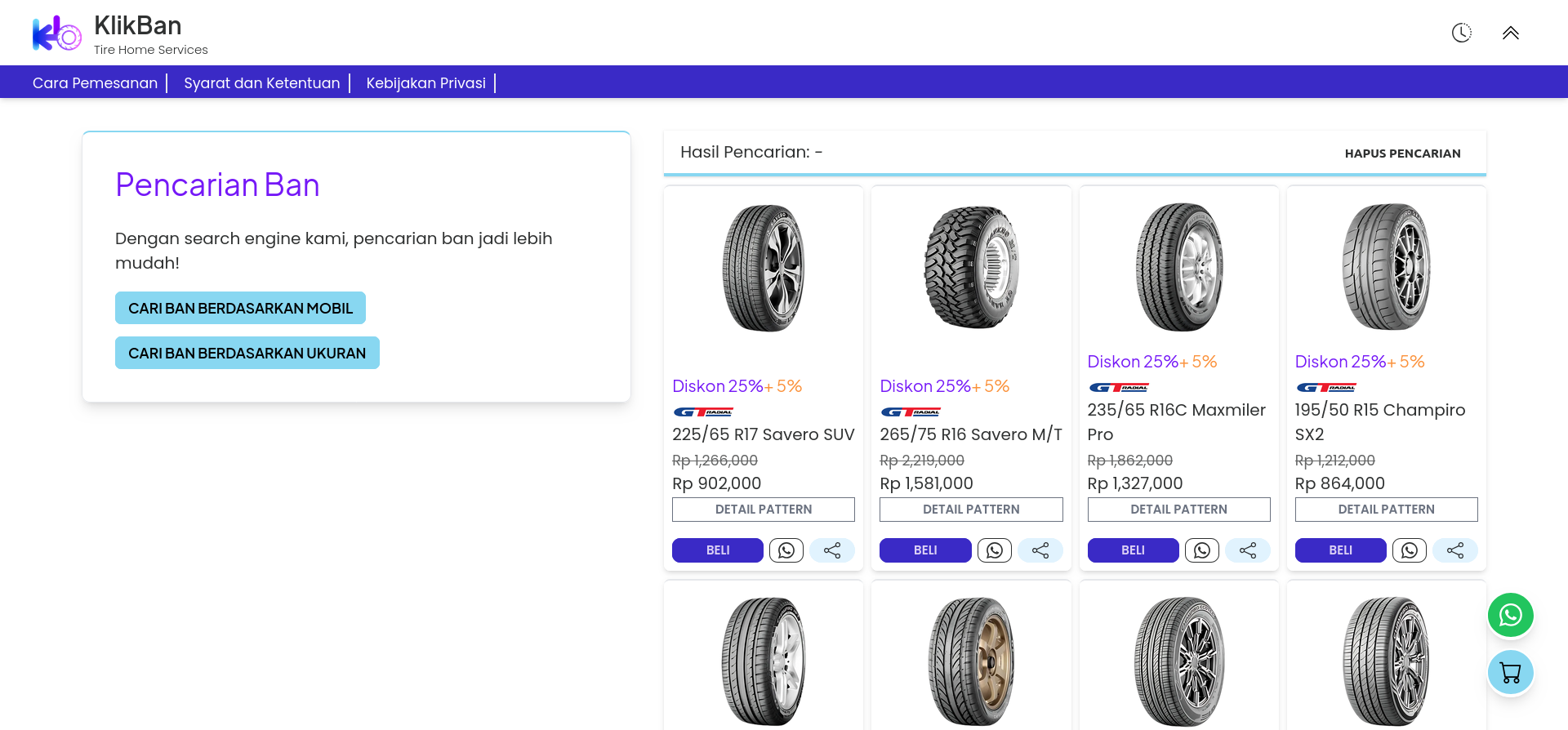Image resolution: width=1568 pixels, height=730 pixels.
Task: Open second-row tire with bronze wheel
Action: (x=971, y=661)
